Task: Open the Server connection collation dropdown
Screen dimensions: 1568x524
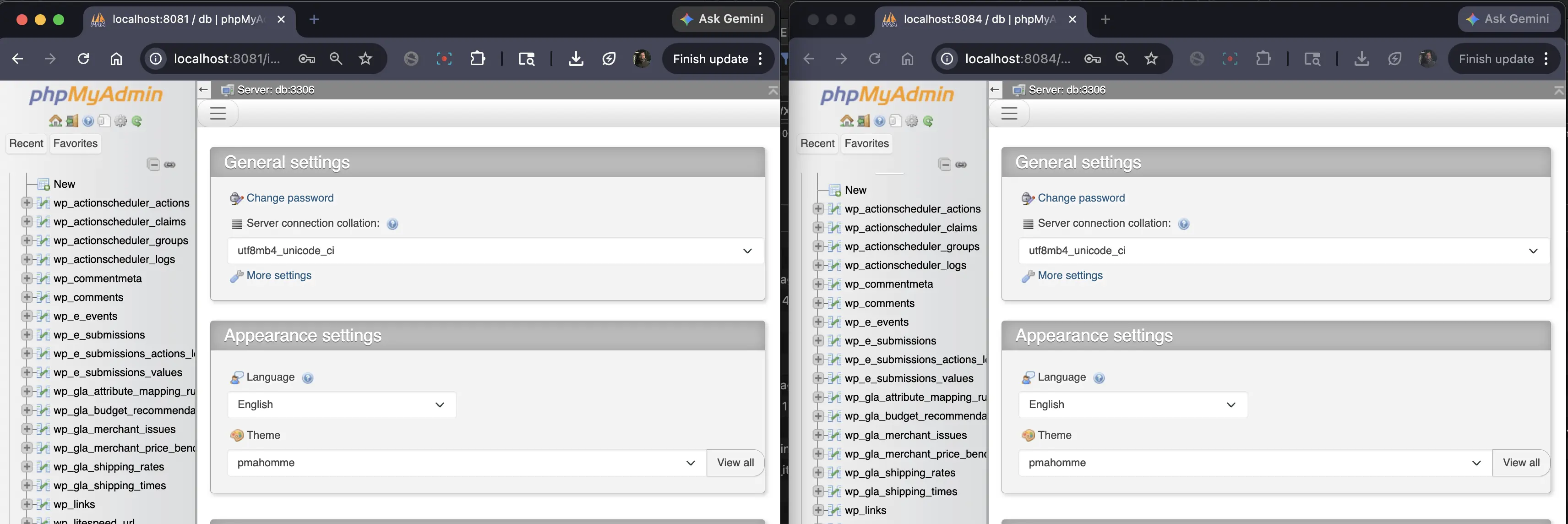Action: pyautogui.click(x=493, y=250)
